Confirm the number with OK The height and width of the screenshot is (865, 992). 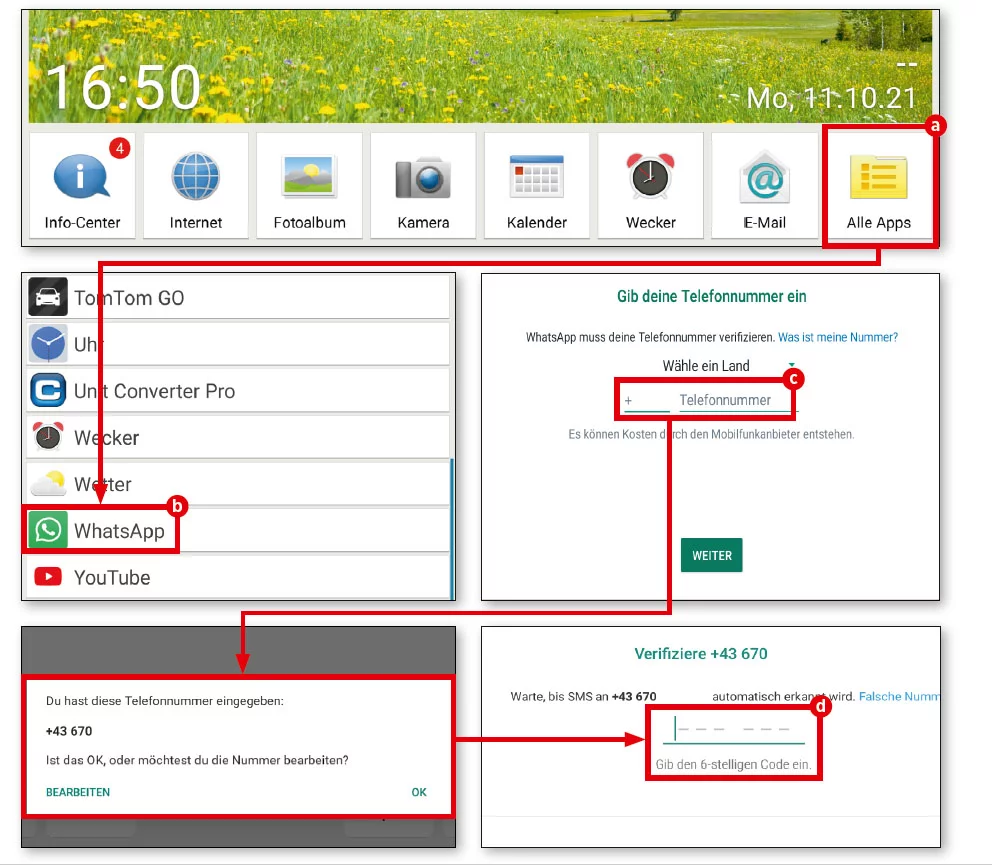419,792
